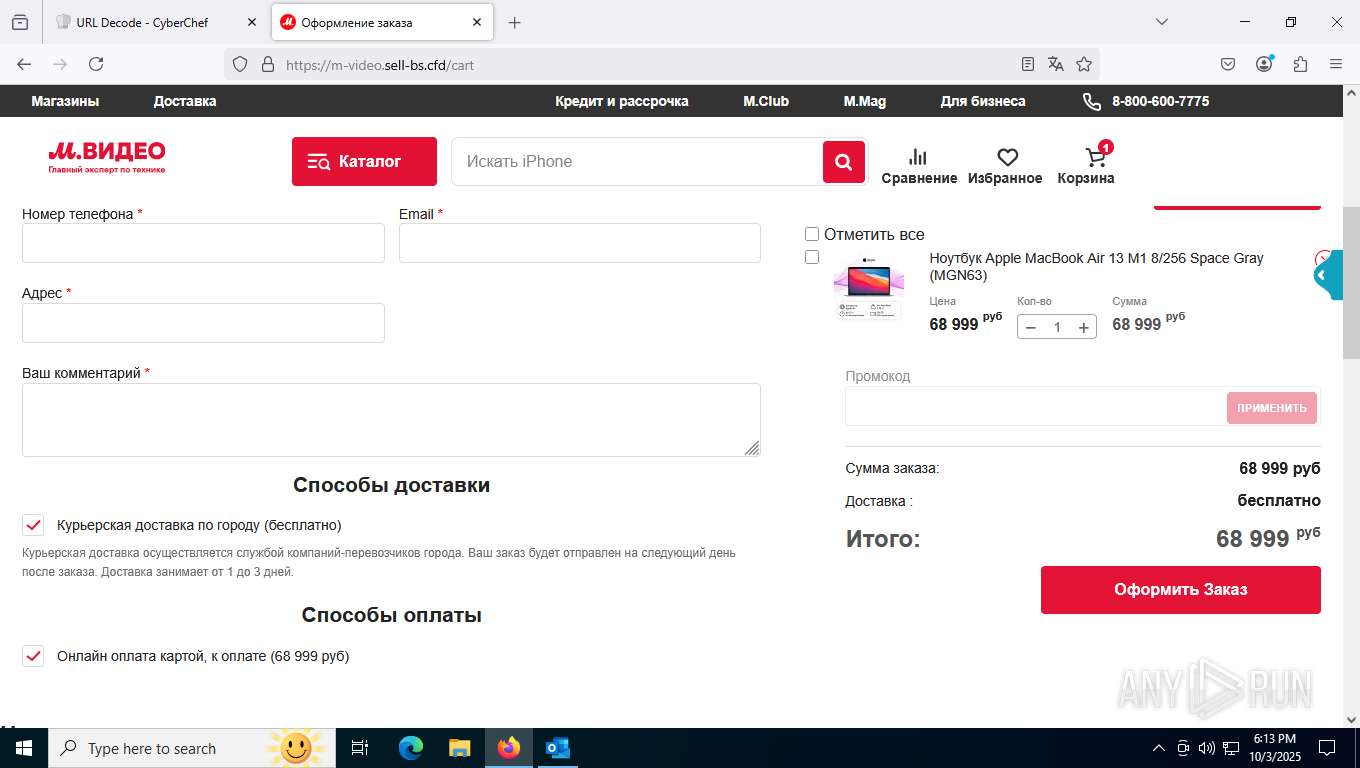Open Ноутбук Apple MacBook Air 13 M1 link
1360x768 pixels.
[x=1096, y=266]
